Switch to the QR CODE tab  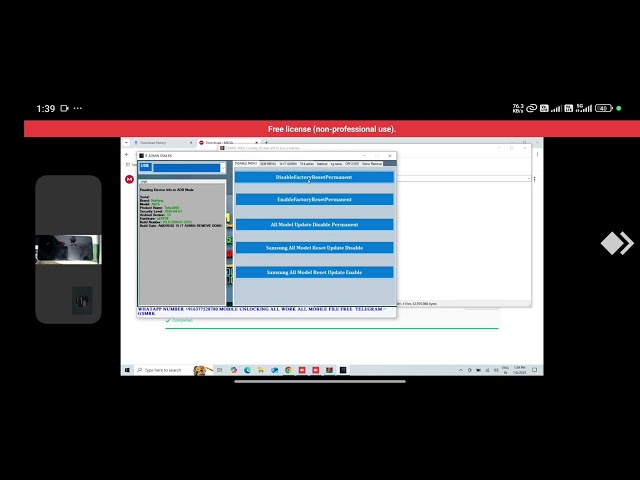click(352, 164)
